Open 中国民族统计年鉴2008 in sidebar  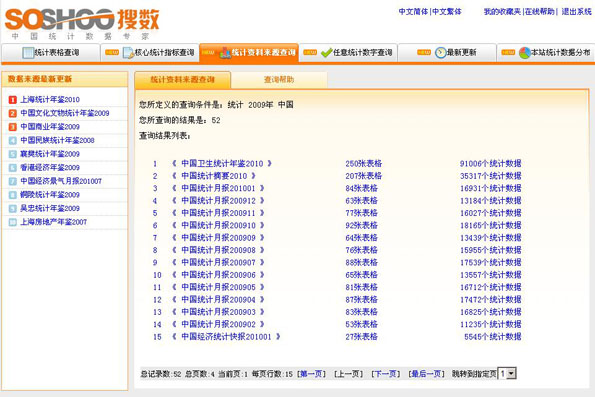[x=57, y=140]
